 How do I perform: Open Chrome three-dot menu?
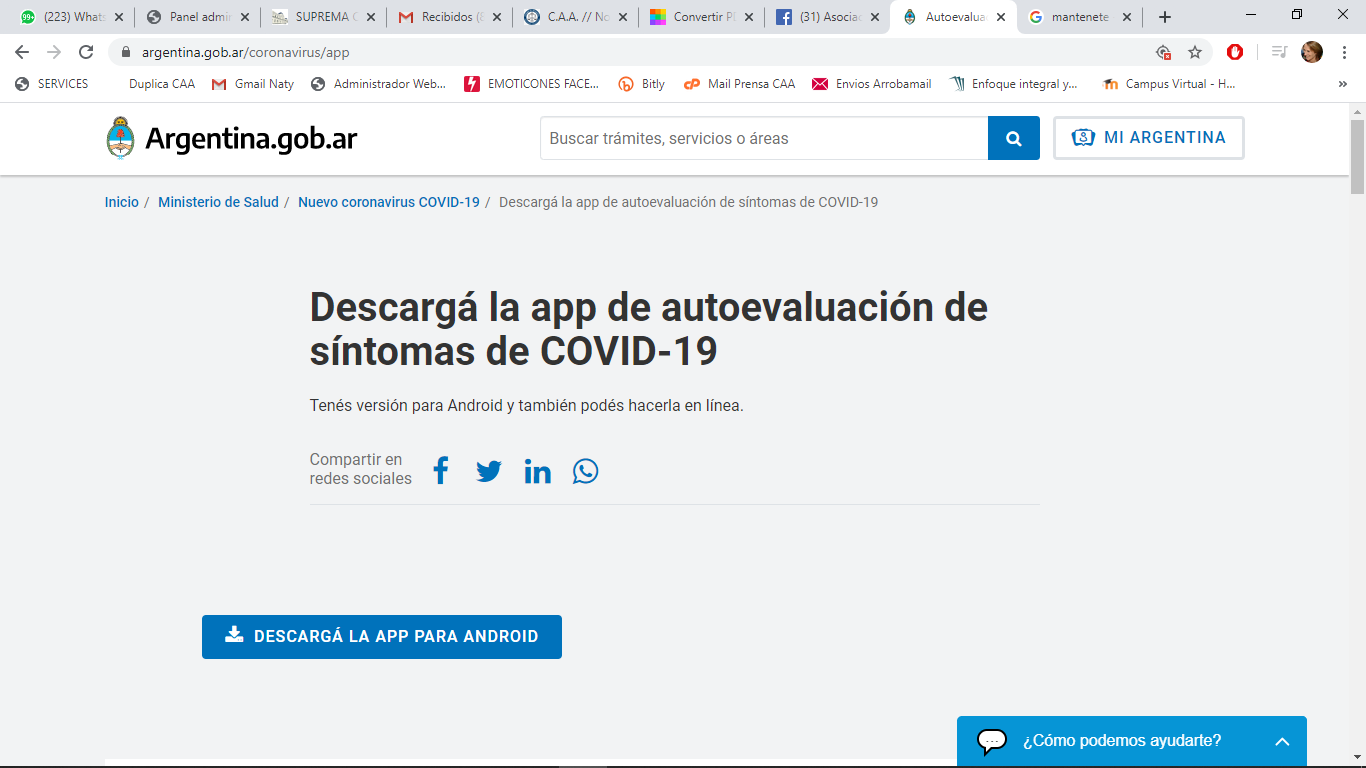(1345, 52)
